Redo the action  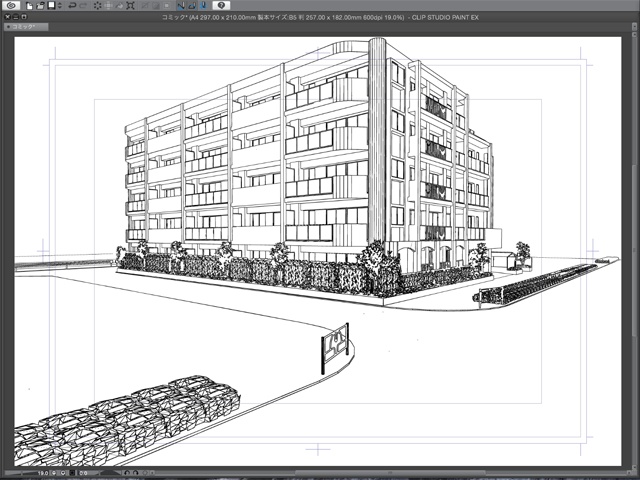[x=83, y=6]
